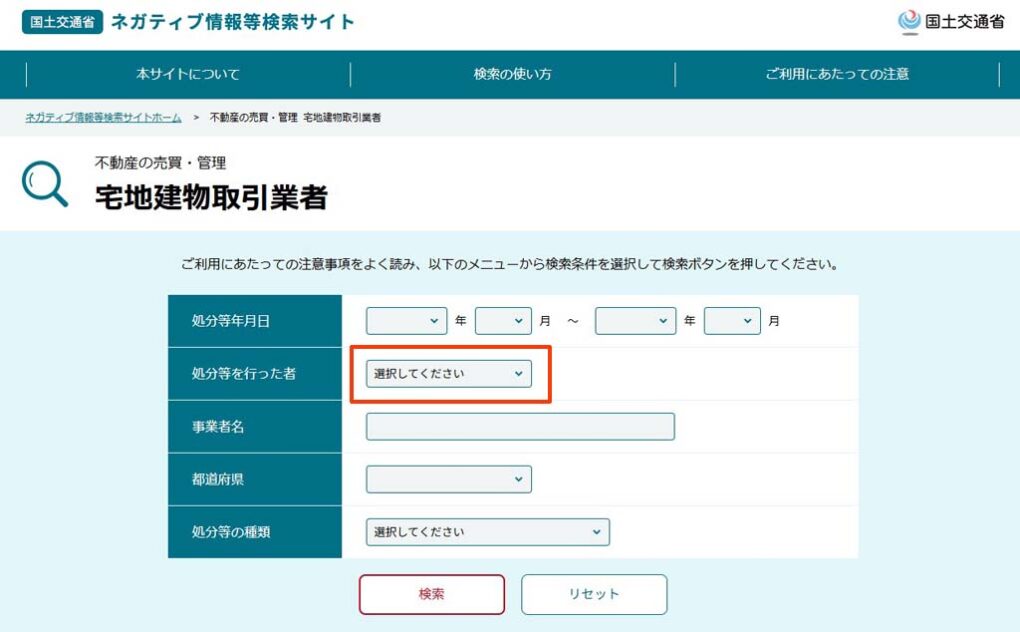
Task: Click the 処分等年月日 row label
Action: 231,321
